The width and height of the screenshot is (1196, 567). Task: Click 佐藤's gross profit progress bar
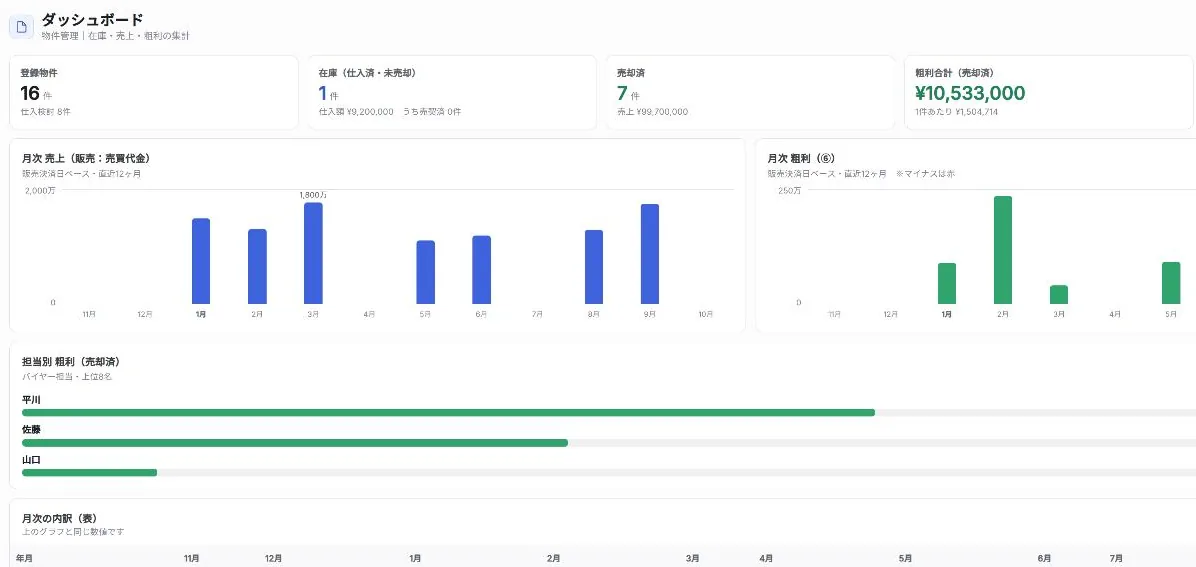609,443
